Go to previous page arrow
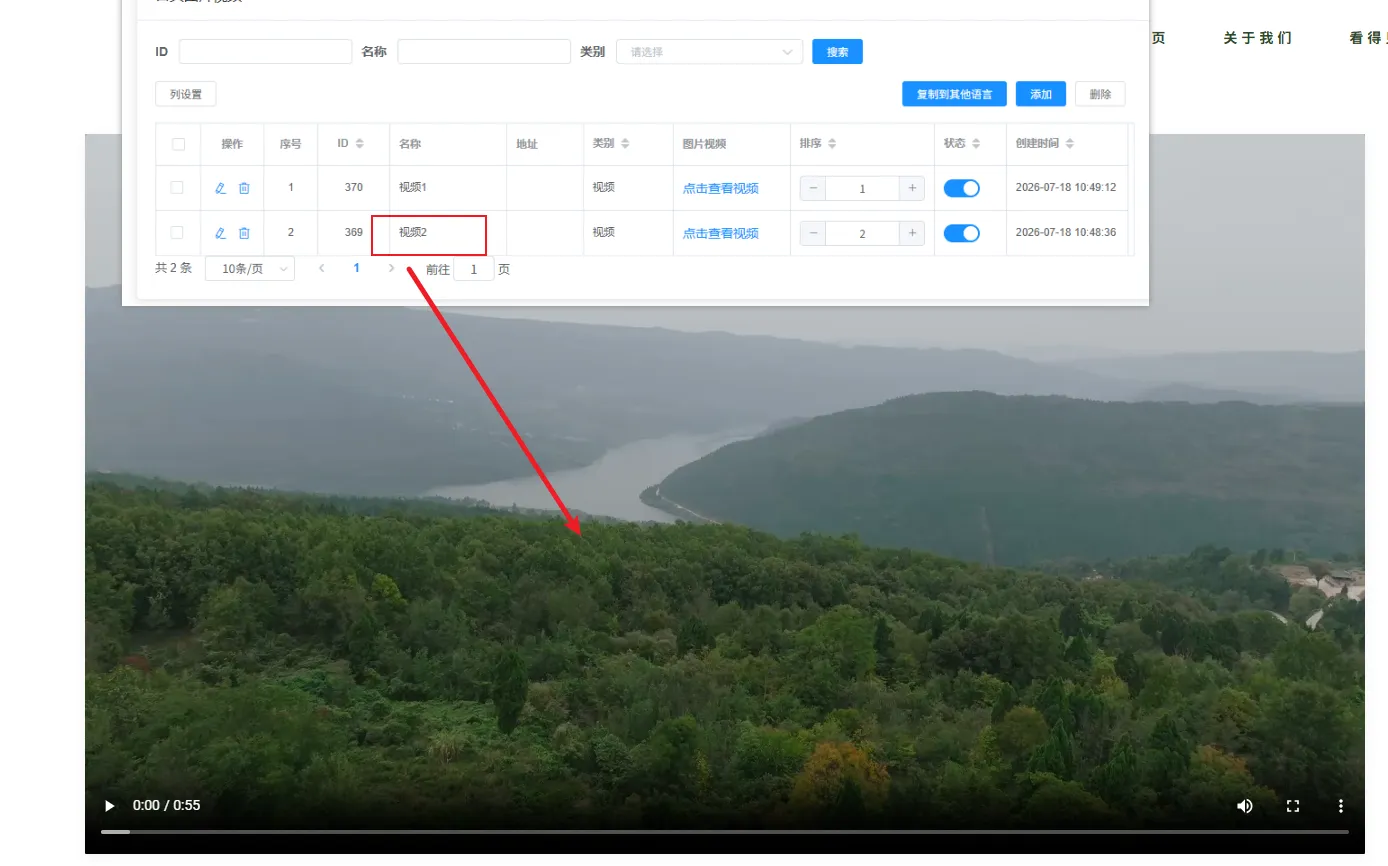Image resolution: width=1388 pixels, height=866 pixels. 322,268
